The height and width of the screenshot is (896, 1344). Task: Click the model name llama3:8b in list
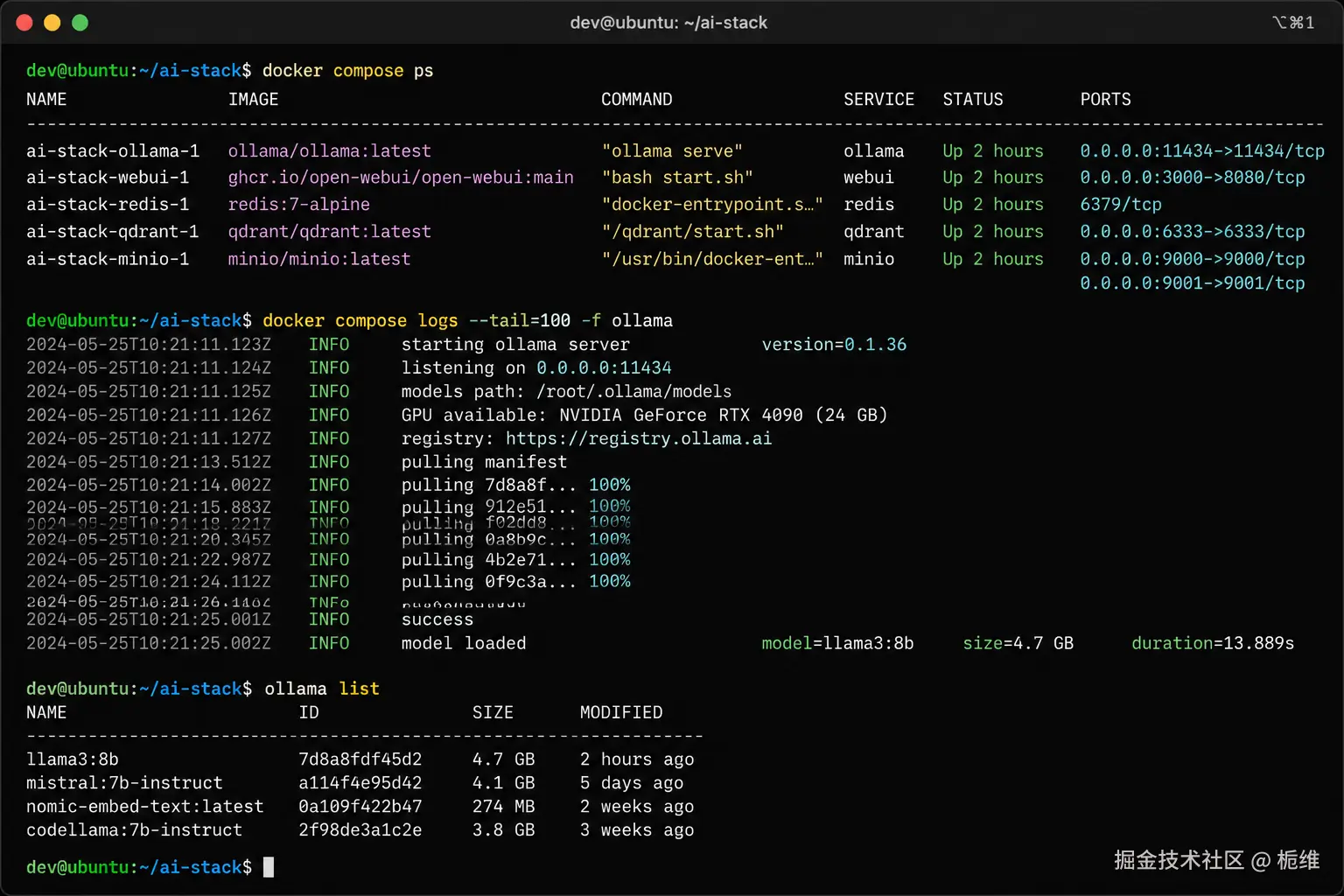coord(73,759)
